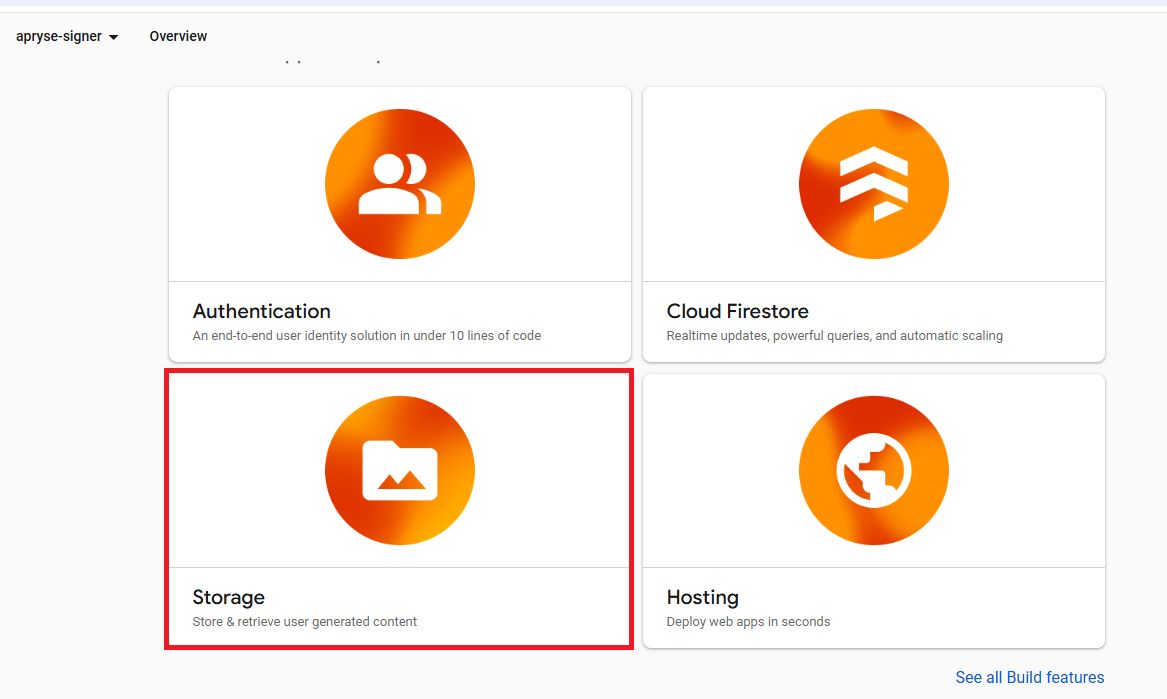Follow the See all Build features link
The image size is (1167, 699).
coord(1029,677)
